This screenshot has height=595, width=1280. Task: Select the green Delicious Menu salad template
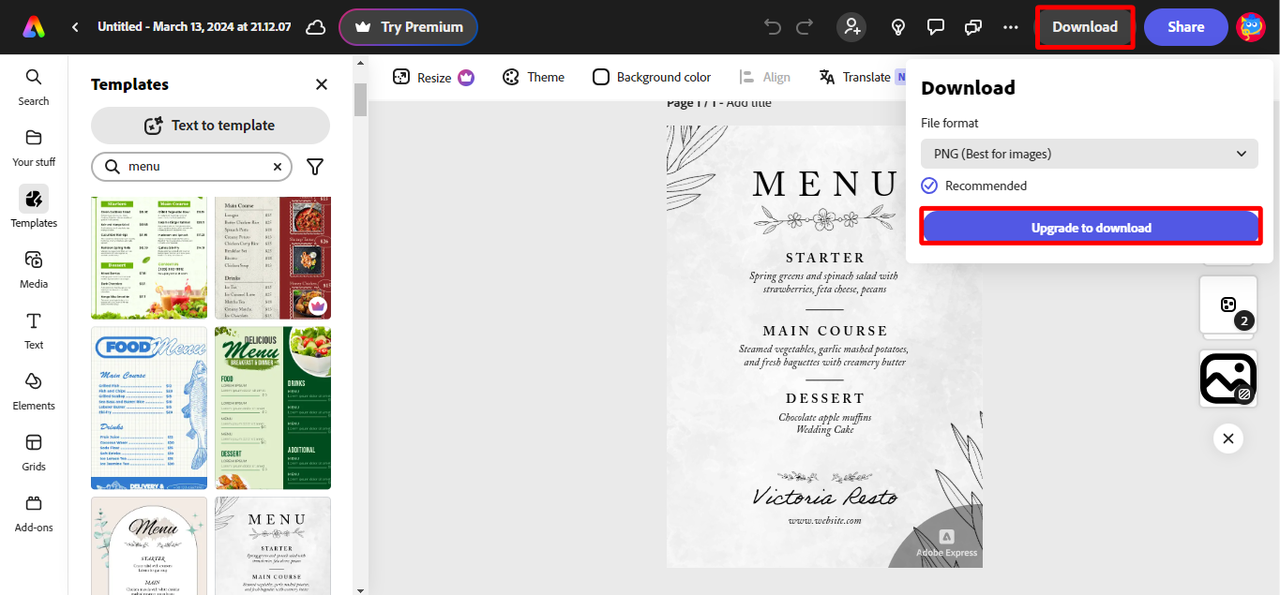(x=273, y=408)
